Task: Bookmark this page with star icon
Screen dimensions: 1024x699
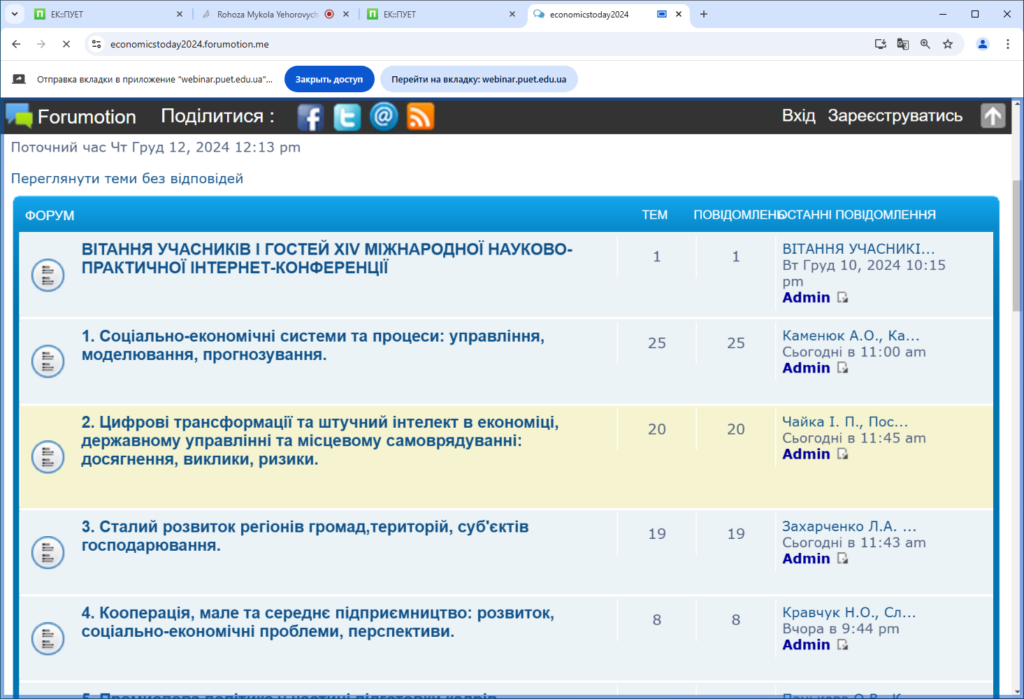Action: click(947, 44)
